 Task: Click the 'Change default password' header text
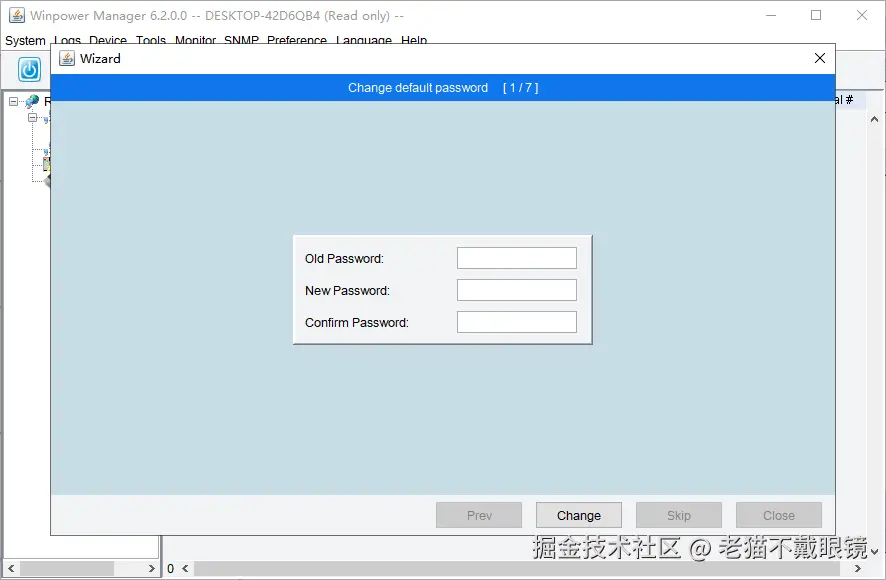[x=418, y=88]
